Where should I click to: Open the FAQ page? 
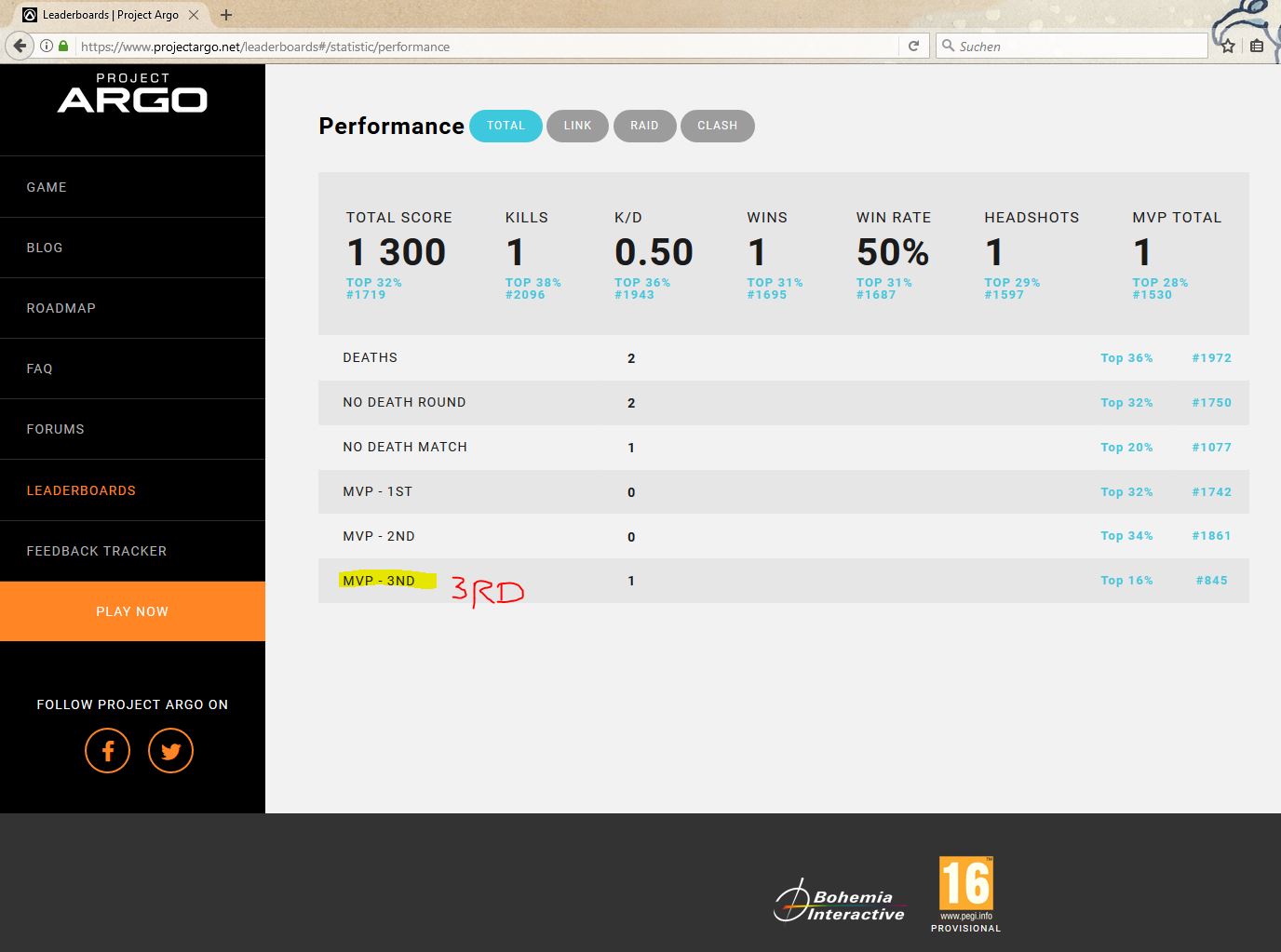[39, 369]
